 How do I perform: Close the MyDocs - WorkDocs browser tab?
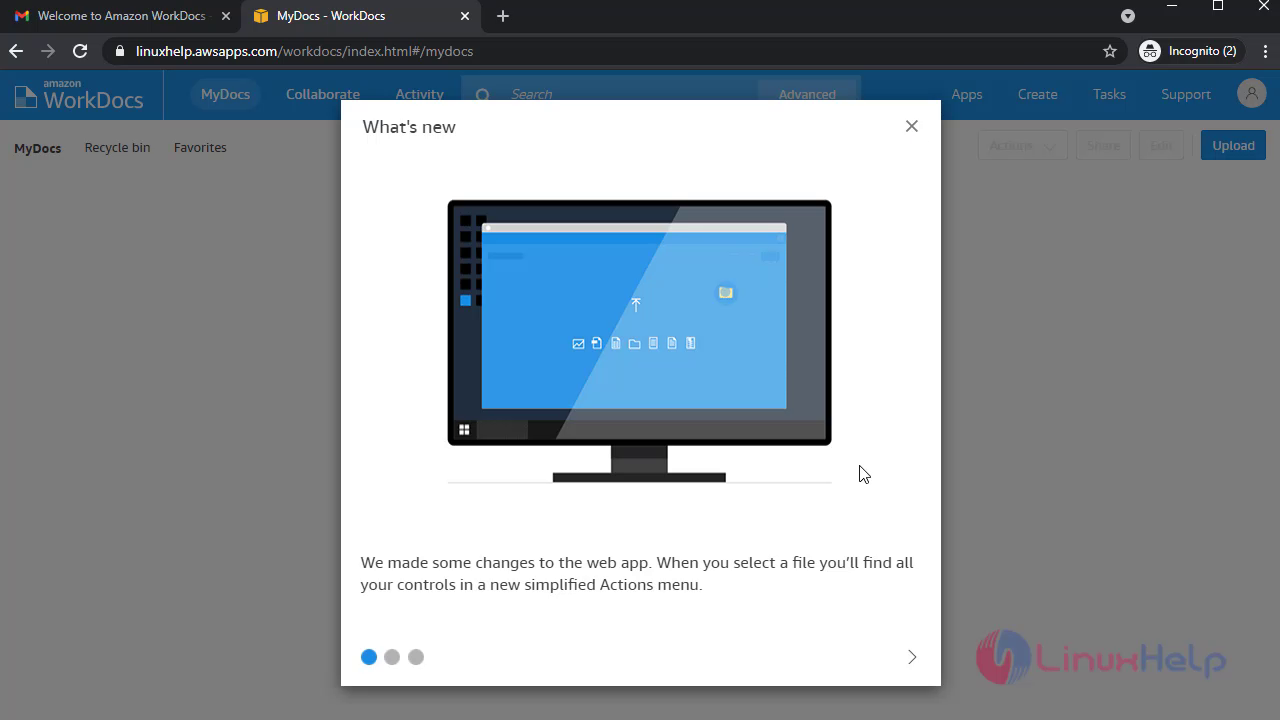click(465, 16)
